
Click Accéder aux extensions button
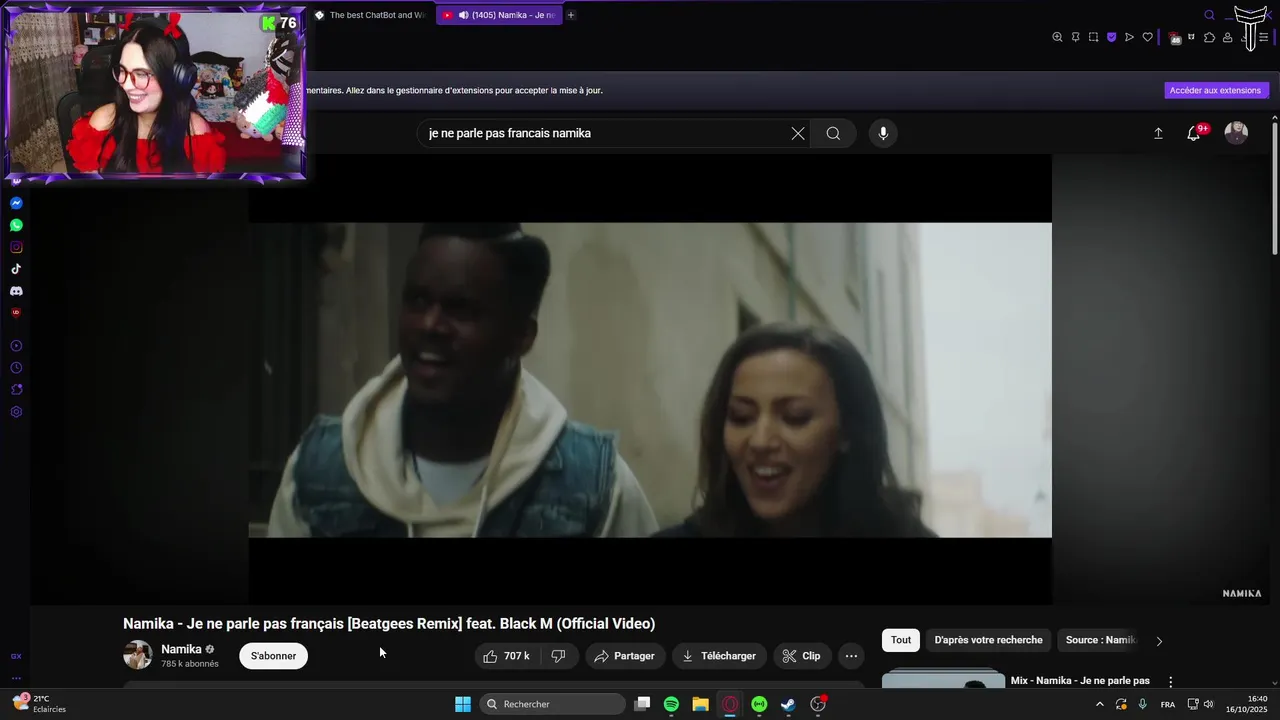click(x=1216, y=90)
